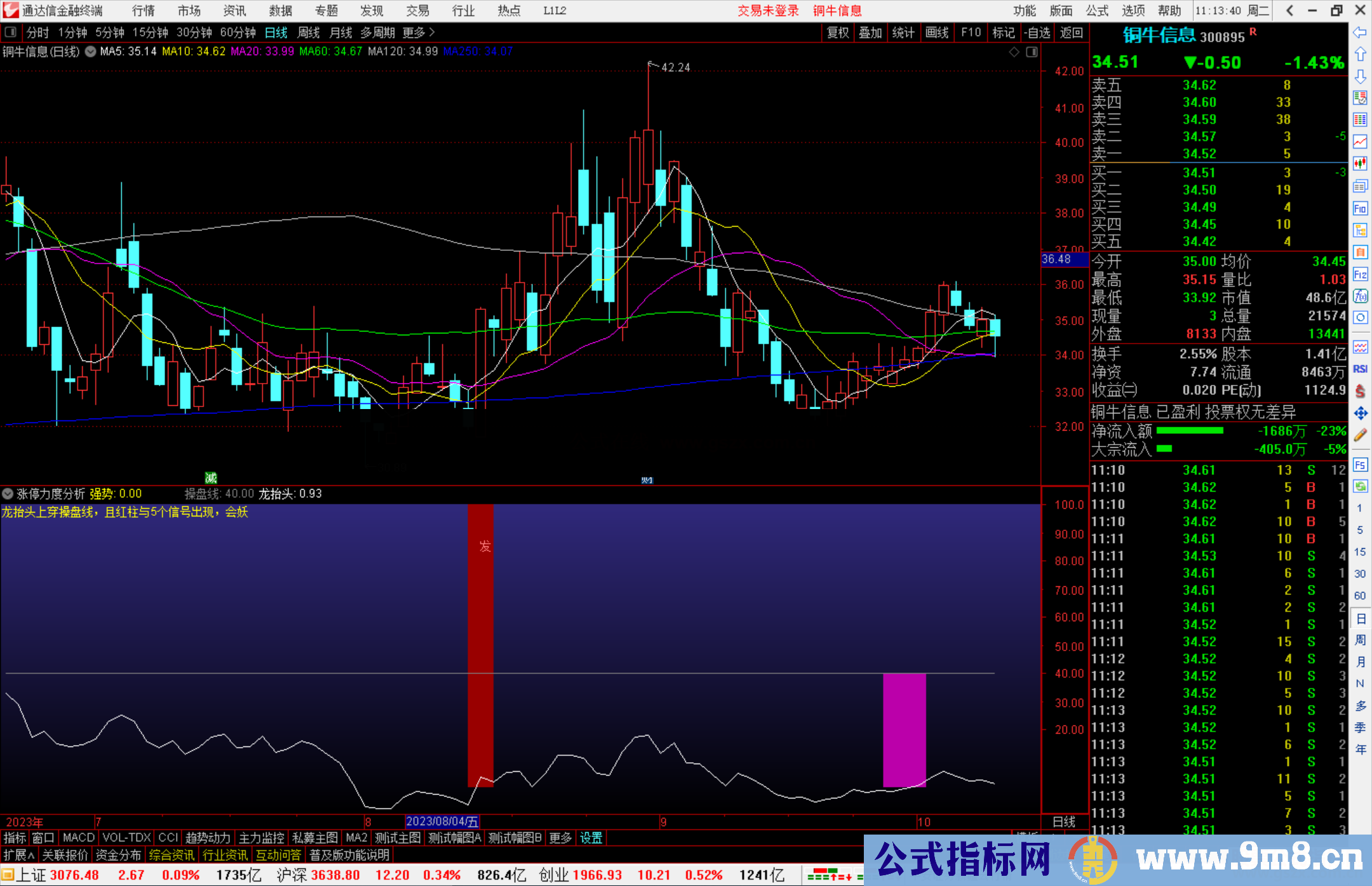The image size is (1372, 886).
Task: Click the diamond marker toggle above chart
Action: coord(1014,52)
